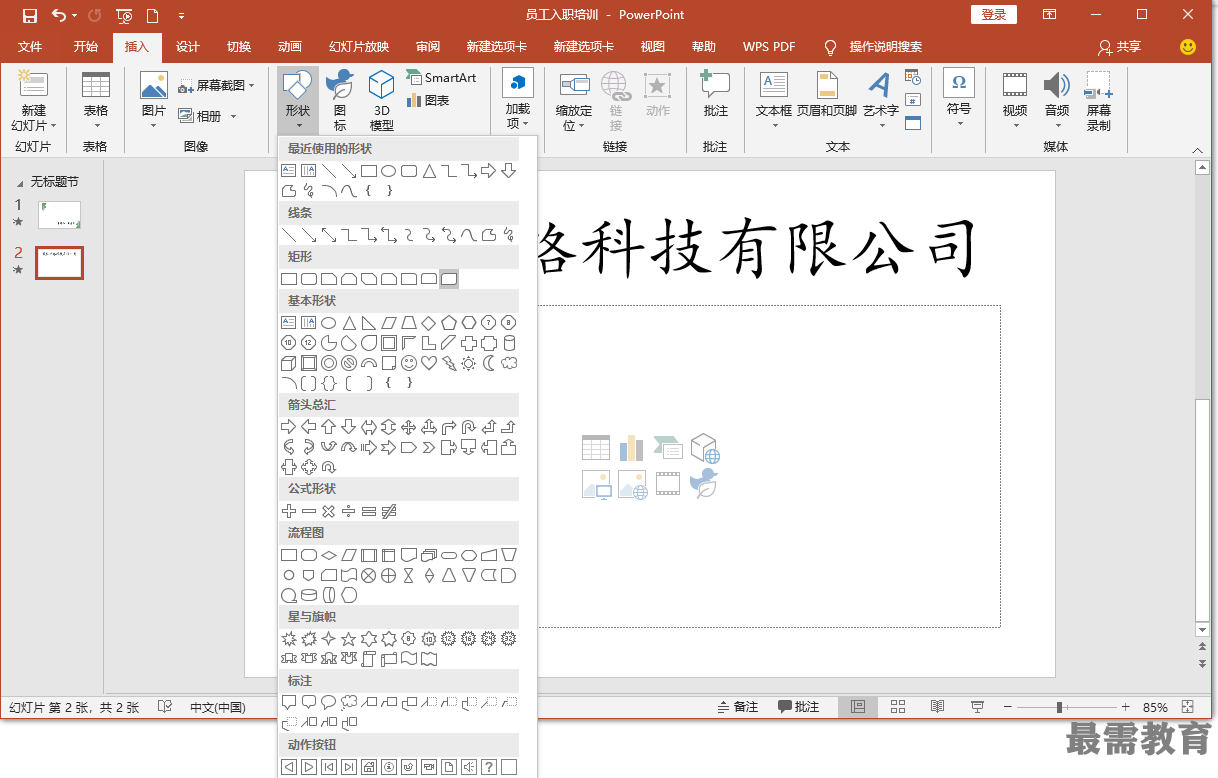The height and width of the screenshot is (778, 1218).
Task: Pick the 5-point star in 星与旗帜
Action: (x=348, y=638)
